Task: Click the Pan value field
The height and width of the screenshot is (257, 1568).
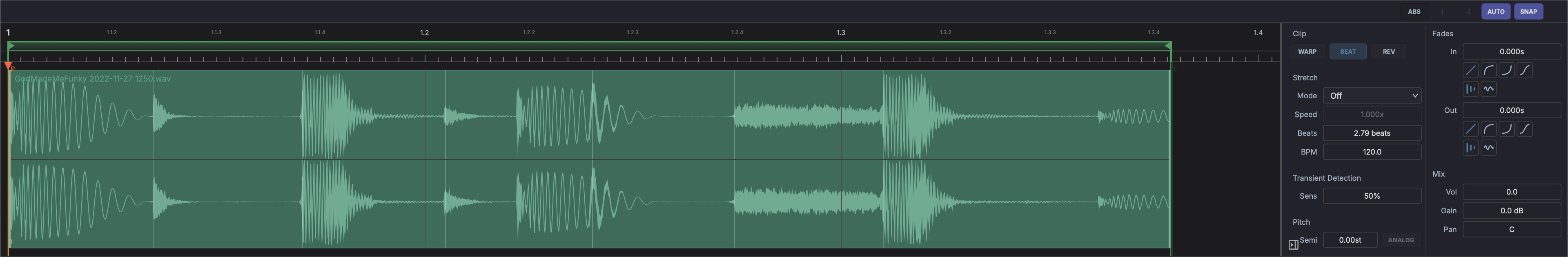Action: click(x=1512, y=230)
